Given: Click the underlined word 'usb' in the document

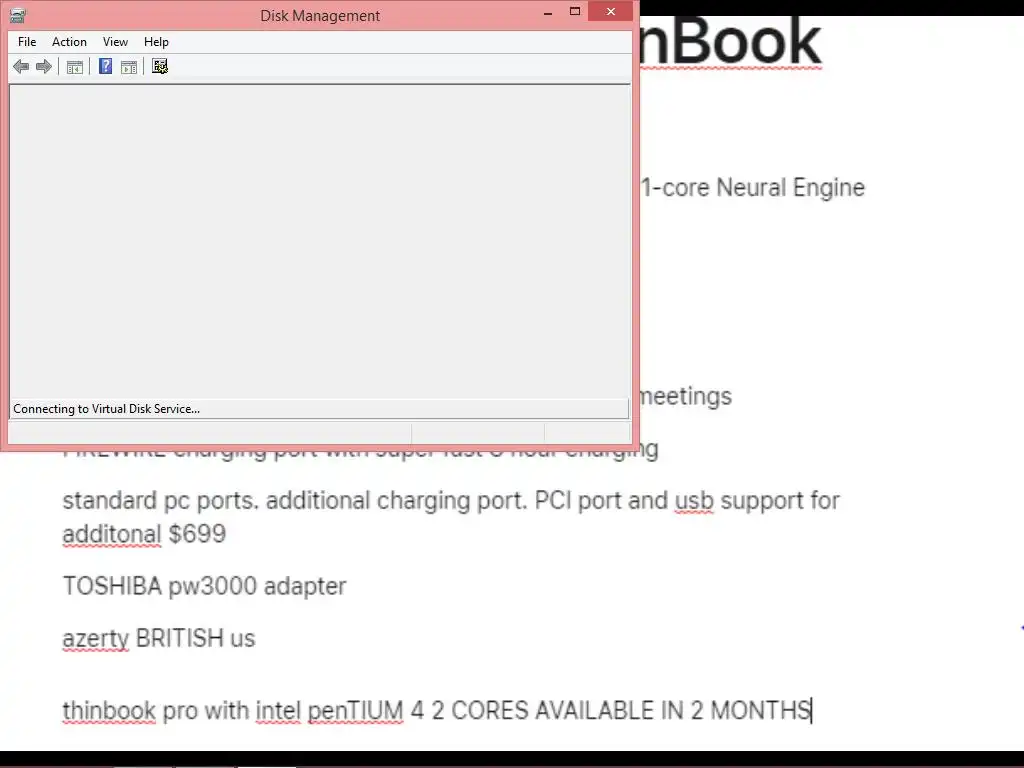Looking at the screenshot, I should coord(694,501).
